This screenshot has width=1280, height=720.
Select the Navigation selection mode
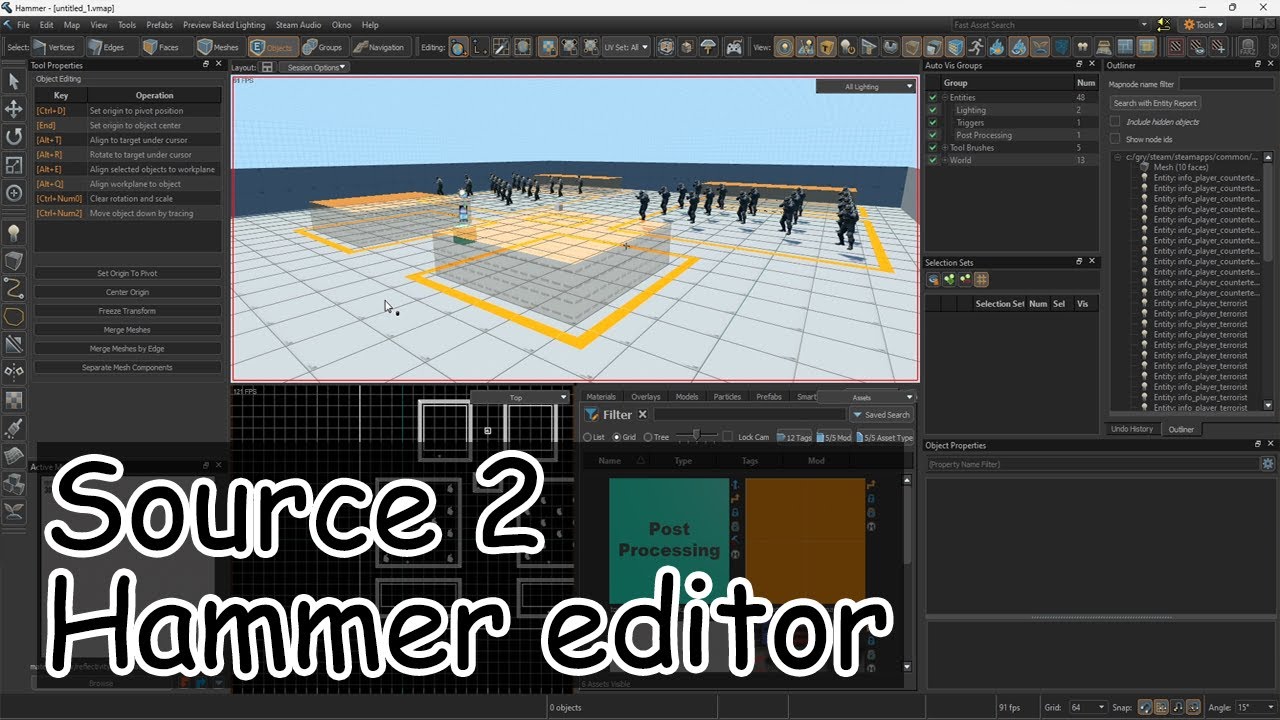tap(379, 47)
